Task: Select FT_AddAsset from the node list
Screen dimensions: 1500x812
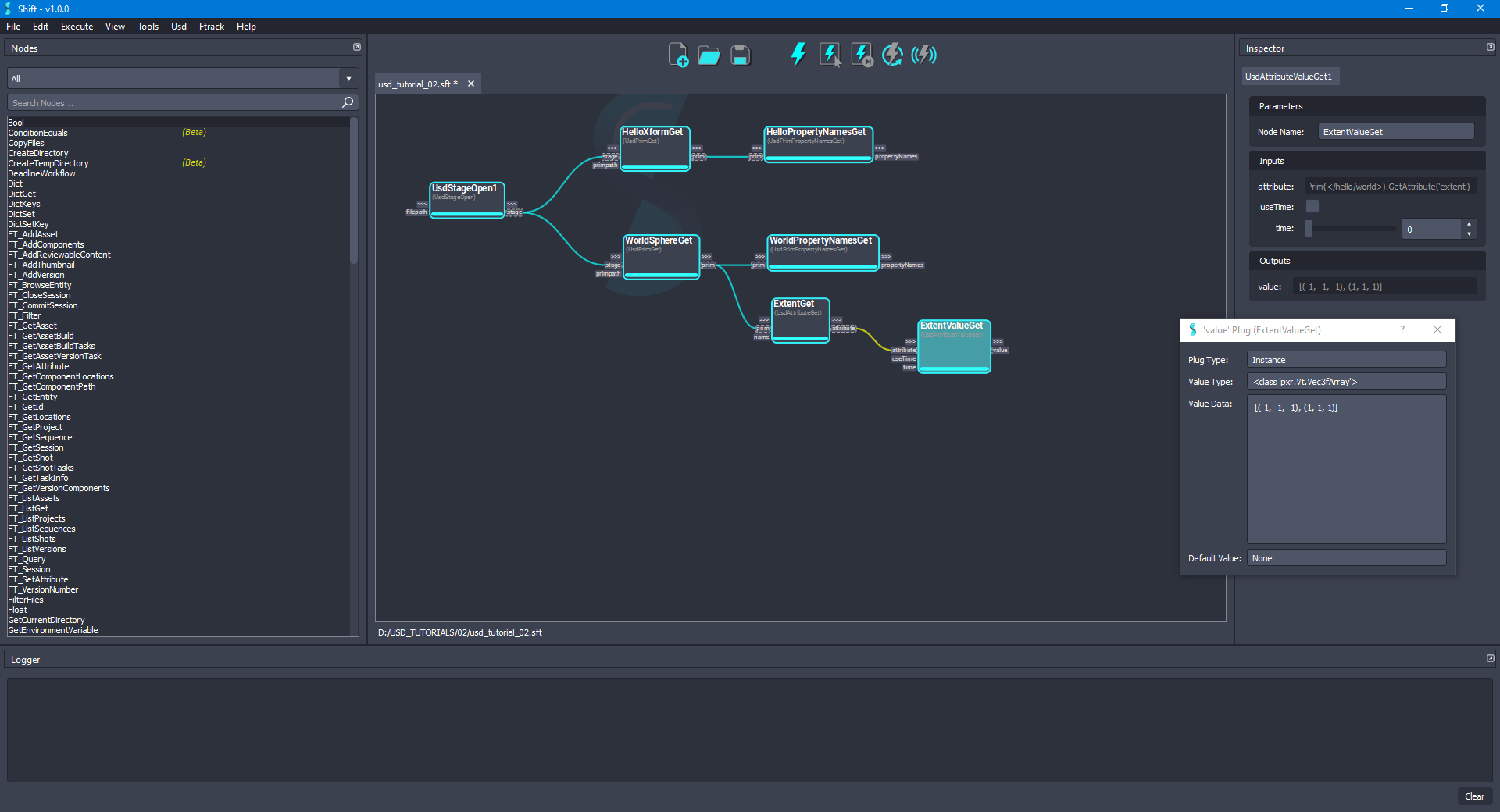Action: [x=34, y=234]
